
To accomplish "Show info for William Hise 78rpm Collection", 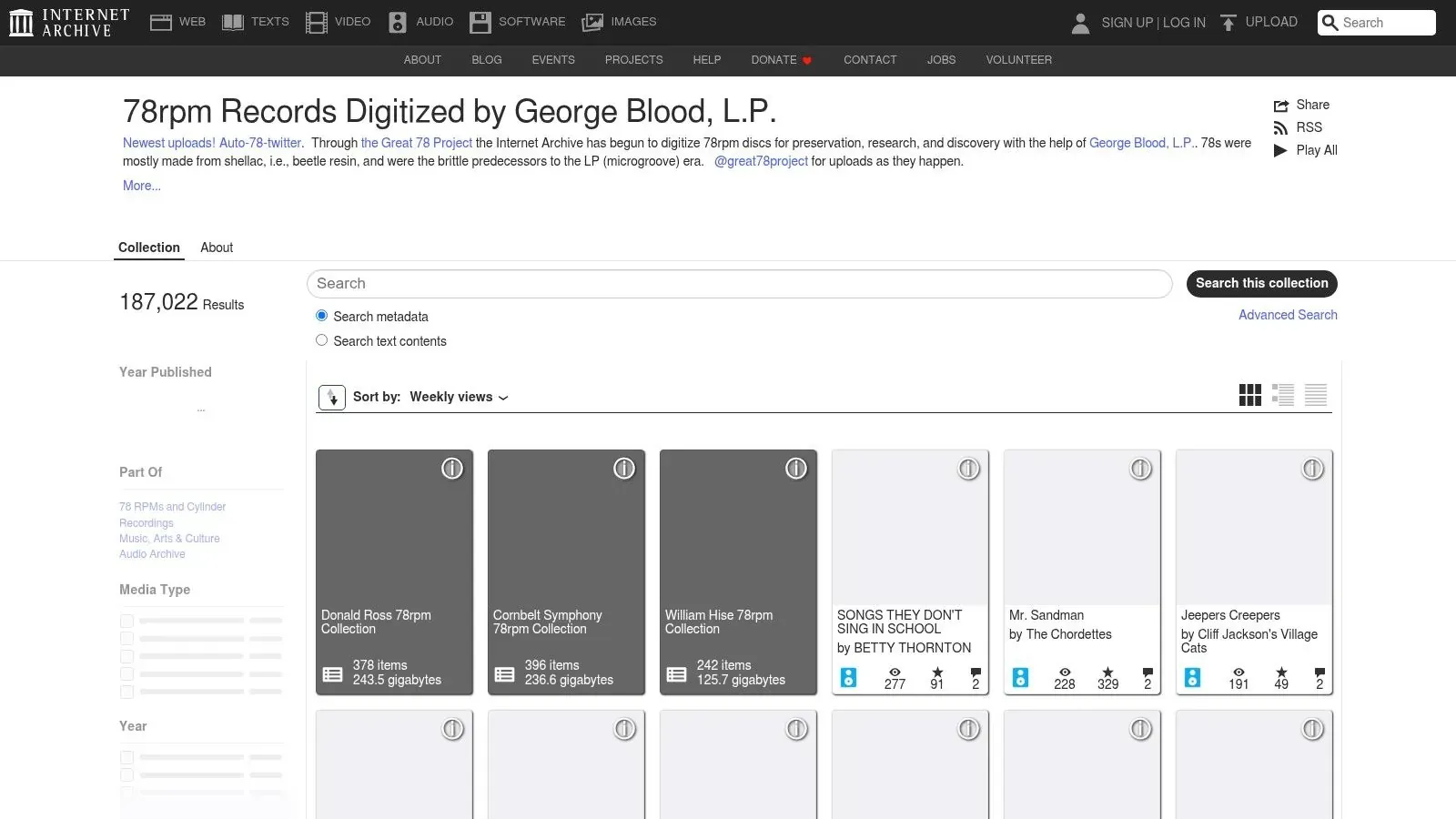I will [x=796, y=469].
